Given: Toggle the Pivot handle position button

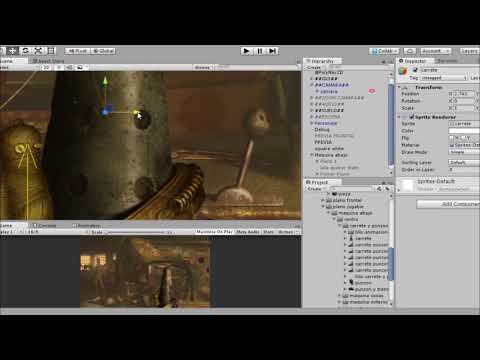Looking at the screenshot, I should [78, 51].
